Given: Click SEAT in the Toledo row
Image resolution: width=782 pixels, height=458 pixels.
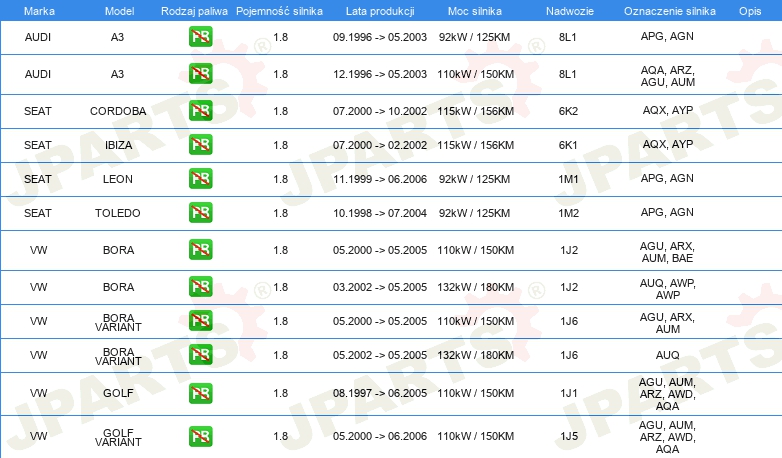Looking at the screenshot, I should (x=38, y=213).
